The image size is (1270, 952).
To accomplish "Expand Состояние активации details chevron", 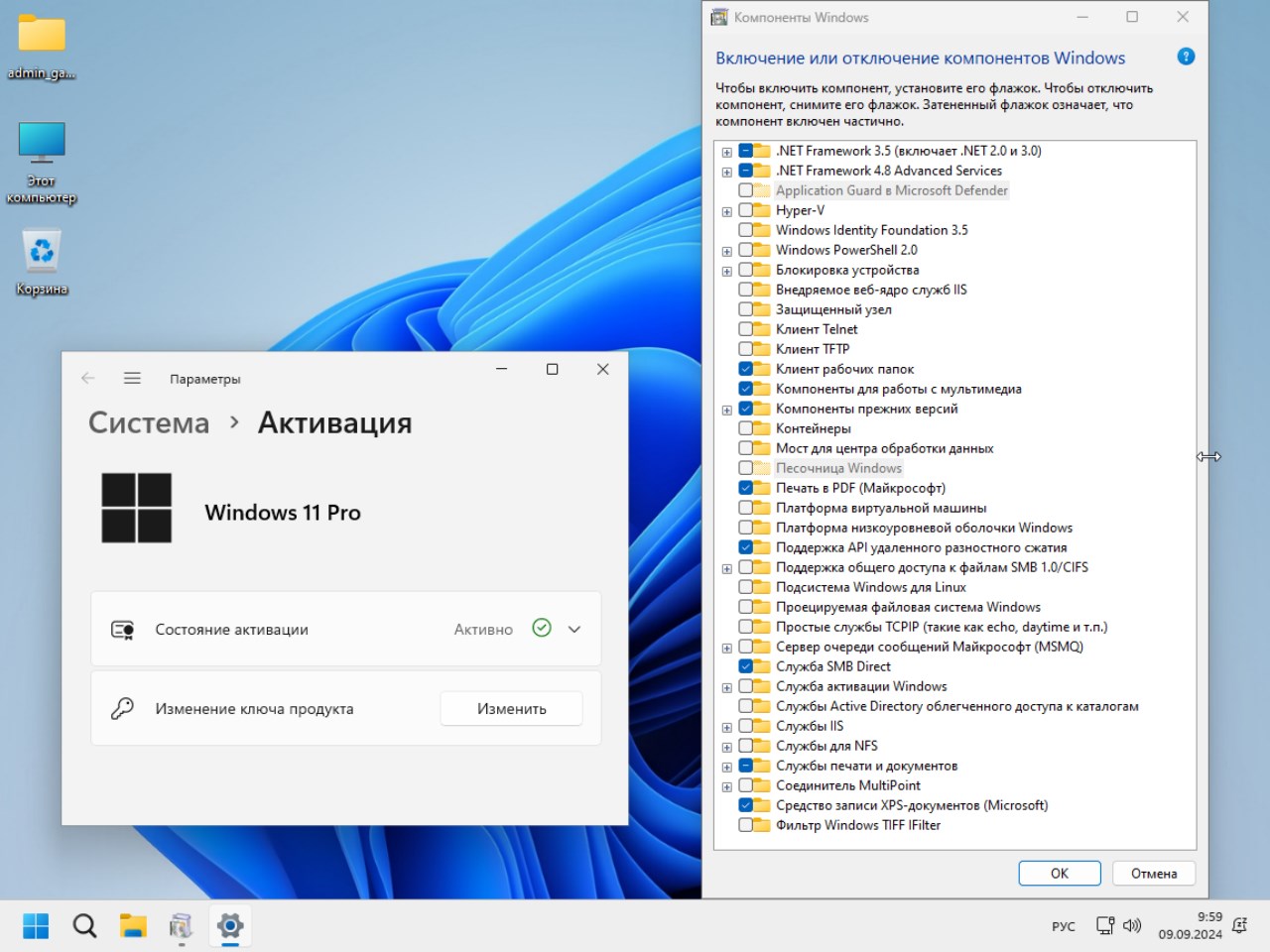I will tap(574, 629).
